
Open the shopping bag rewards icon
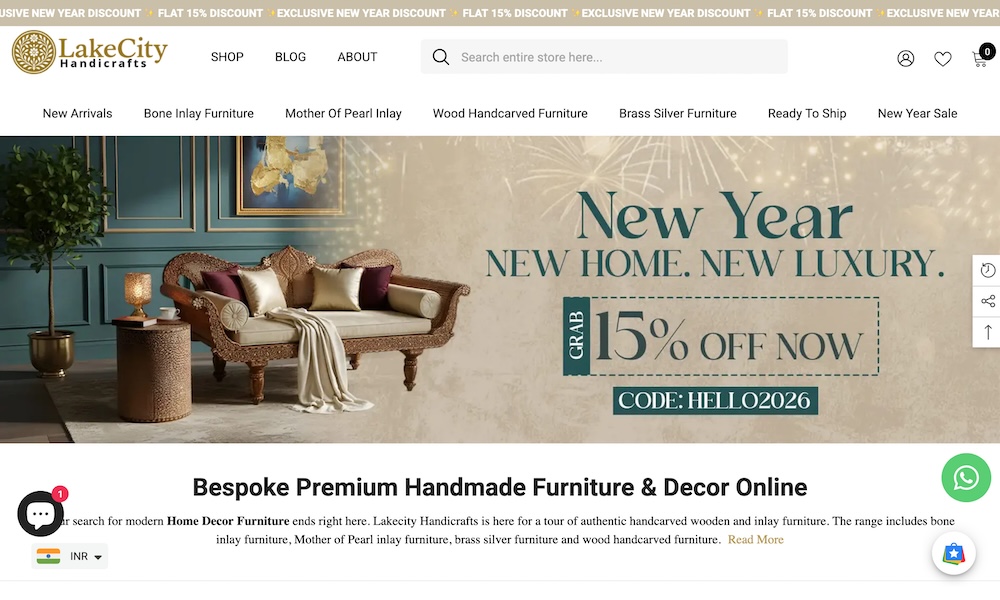point(953,553)
